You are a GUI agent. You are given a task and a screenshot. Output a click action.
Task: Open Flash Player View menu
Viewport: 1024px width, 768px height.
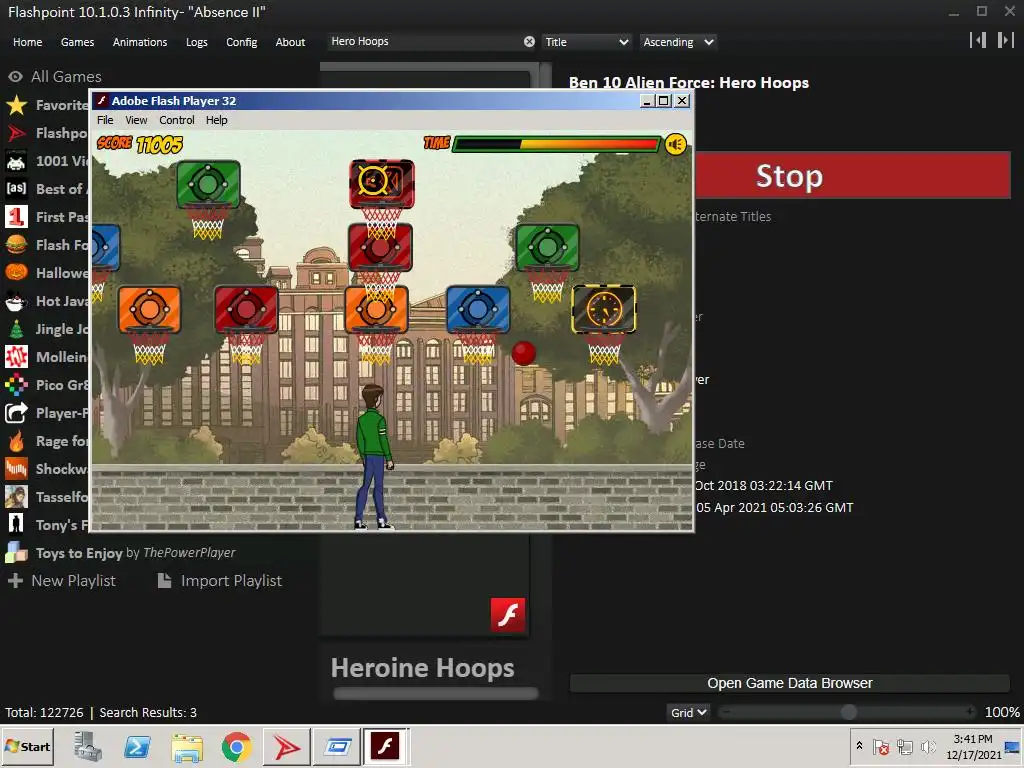click(136, 120)
